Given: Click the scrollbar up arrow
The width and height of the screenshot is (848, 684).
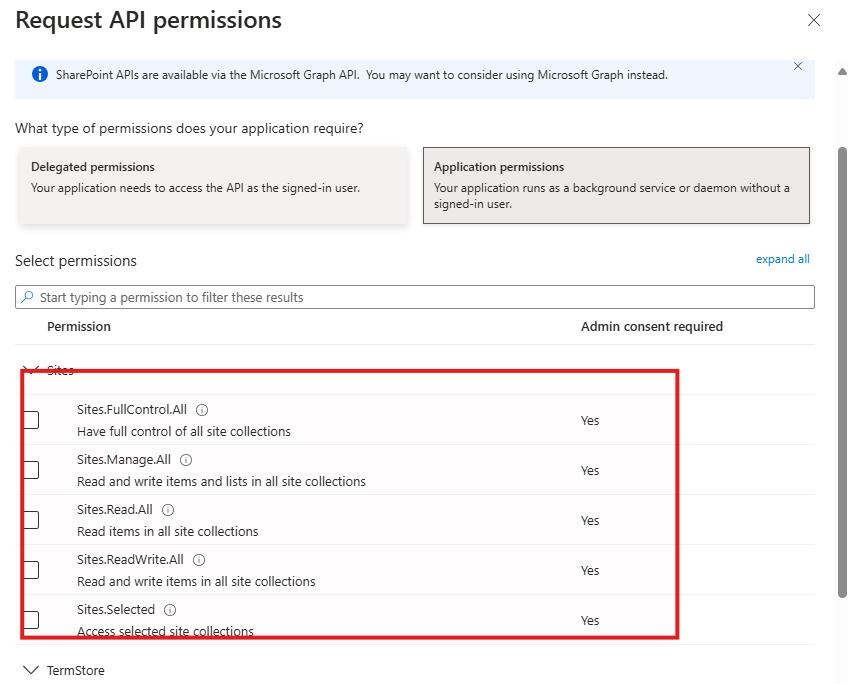Looking at the screenshot, I should (x=842, y=71).
